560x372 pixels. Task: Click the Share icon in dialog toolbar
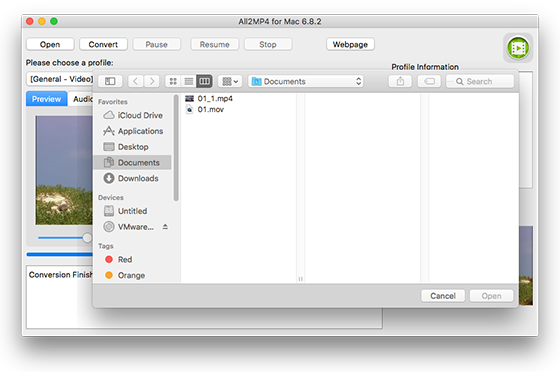tap(400, 81)
